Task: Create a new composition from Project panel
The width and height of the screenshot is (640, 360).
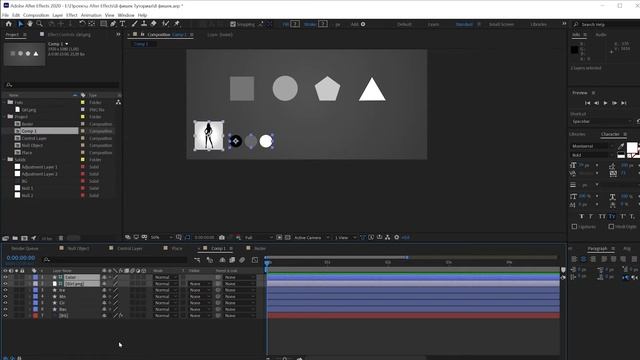Action: [x=24, y=238]
